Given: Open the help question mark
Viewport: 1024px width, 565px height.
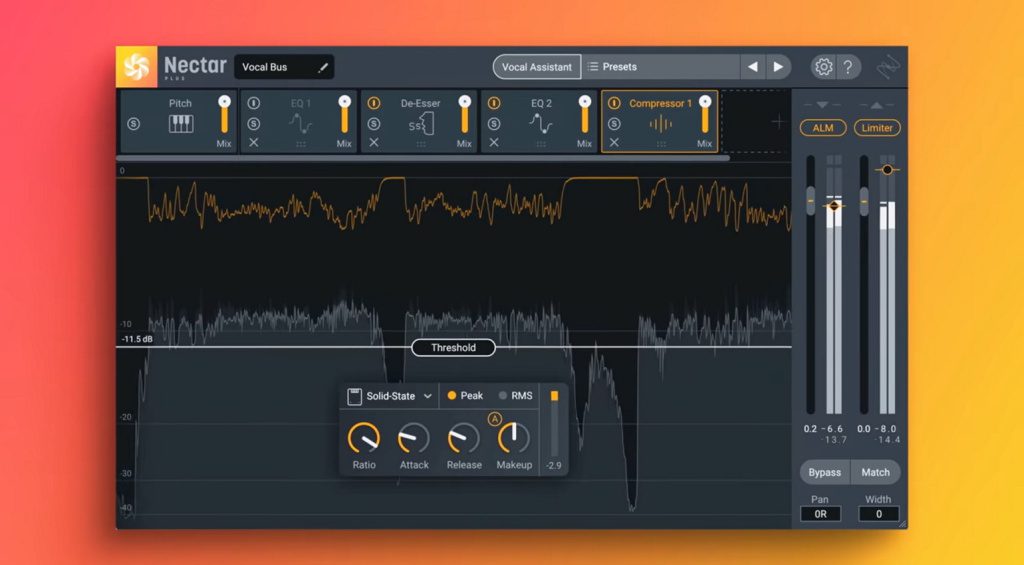Looking at the screenshot, I should (848, 67).
